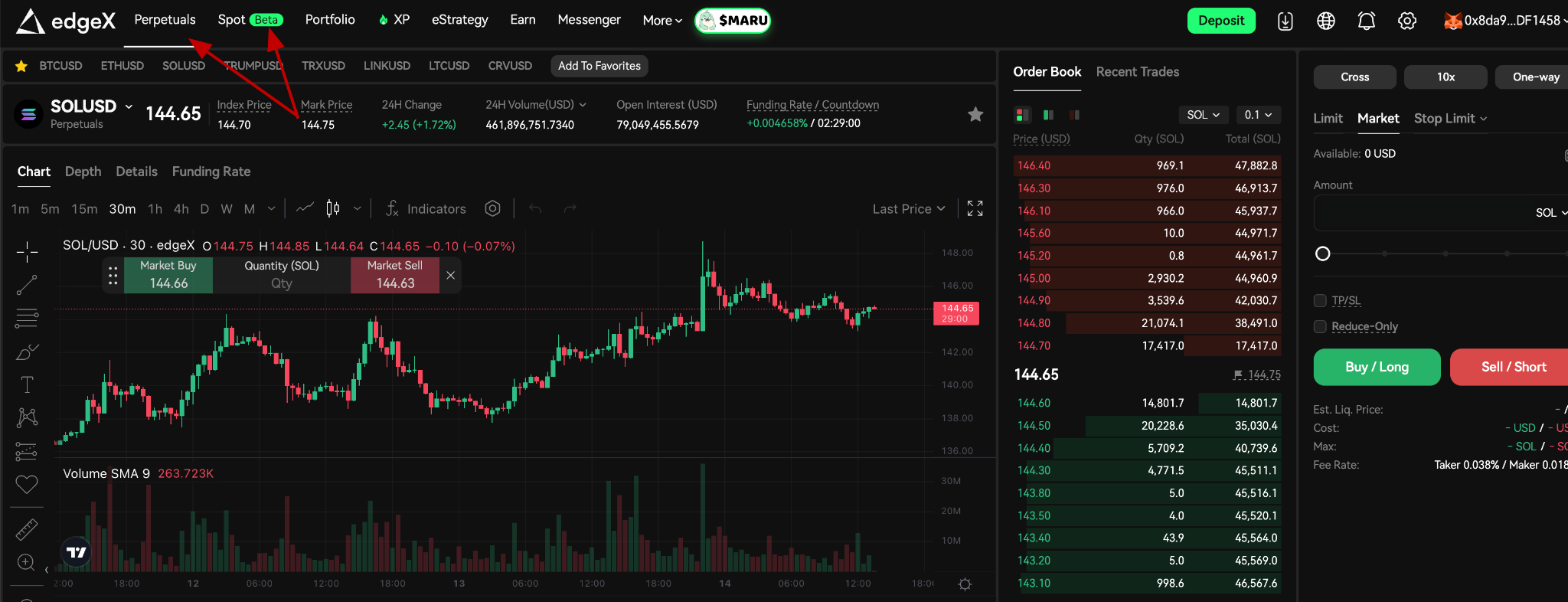
Task: Click the Market Sell 144.63 button
Action: pos(395,275)
